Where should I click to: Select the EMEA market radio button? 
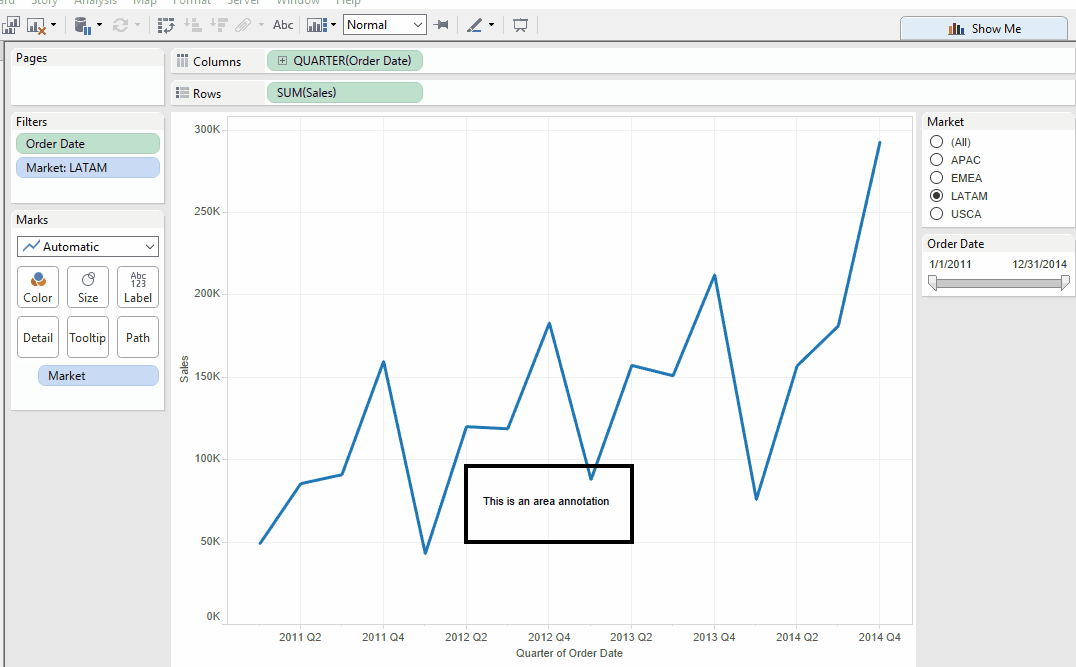937,178
